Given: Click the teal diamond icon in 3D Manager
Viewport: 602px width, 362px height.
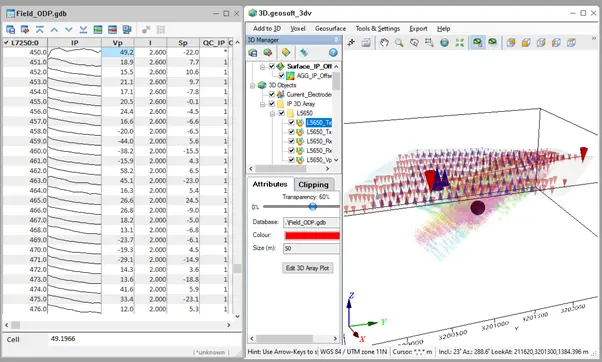Looking at the screenshot, I should coord(304,53).
